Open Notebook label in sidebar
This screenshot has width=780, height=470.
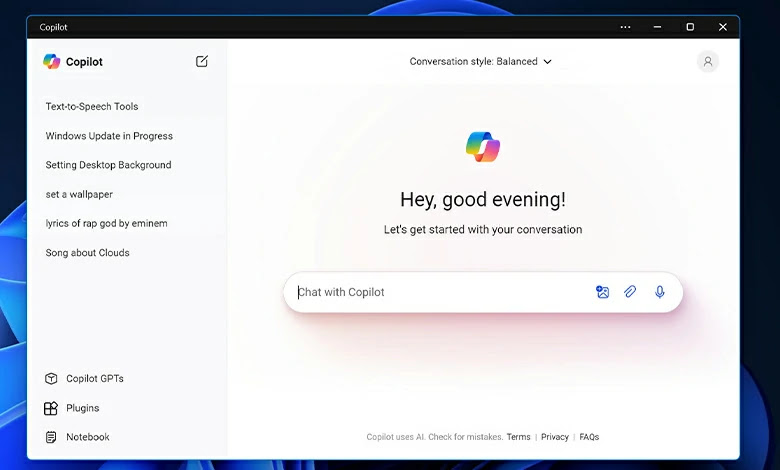pos(88,437)
